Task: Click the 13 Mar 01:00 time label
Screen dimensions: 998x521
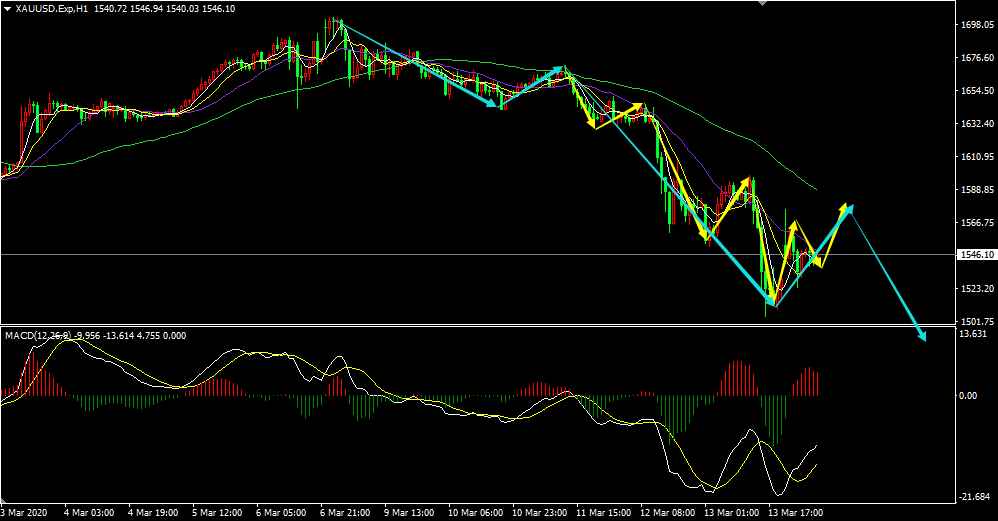Action: point(731,513)
